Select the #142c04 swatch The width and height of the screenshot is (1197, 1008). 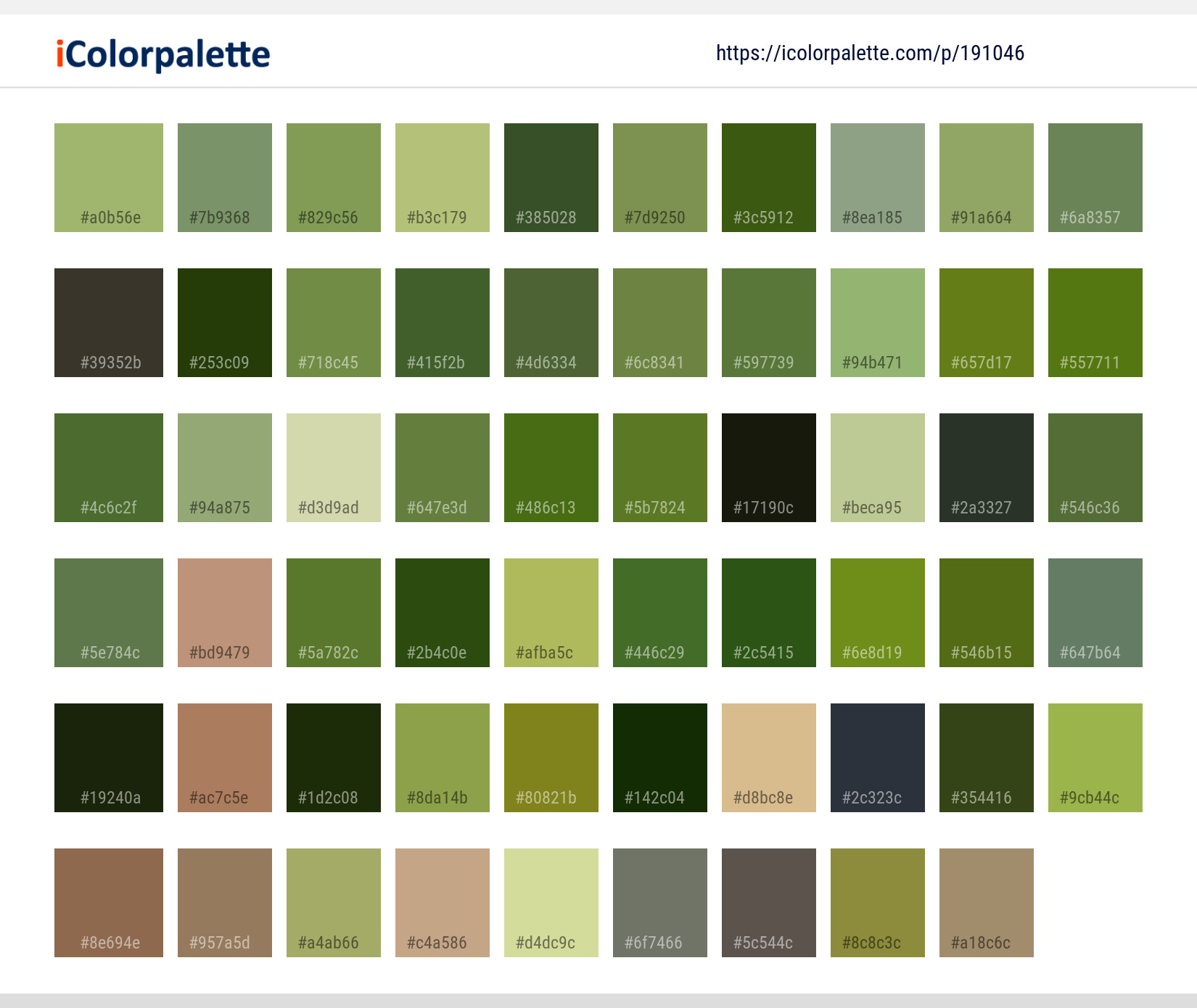click(x=660, y=758)
